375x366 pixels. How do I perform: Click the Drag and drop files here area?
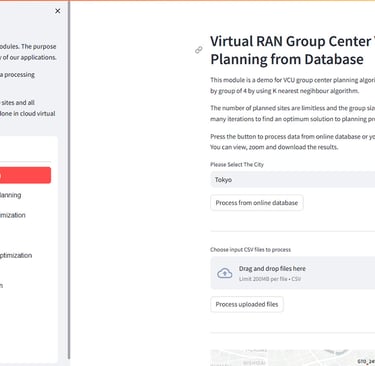[293, 273]
